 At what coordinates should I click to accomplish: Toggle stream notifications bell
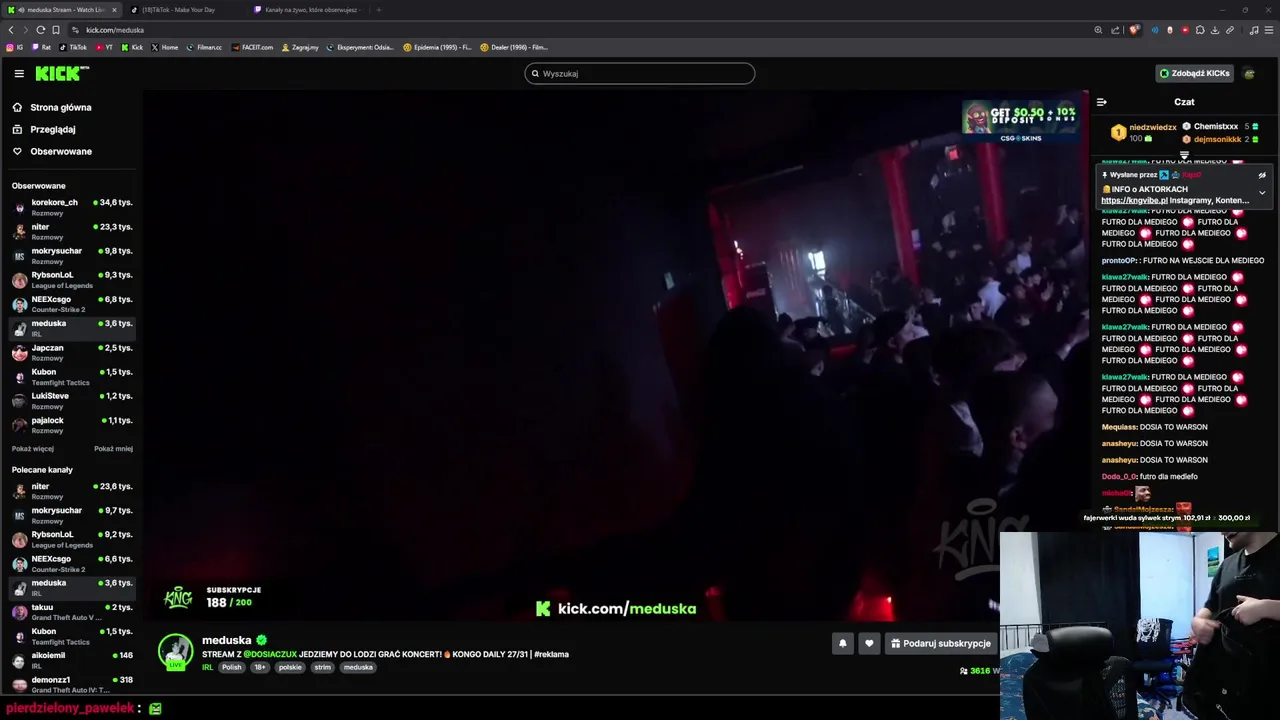click(x=842, y=644)
